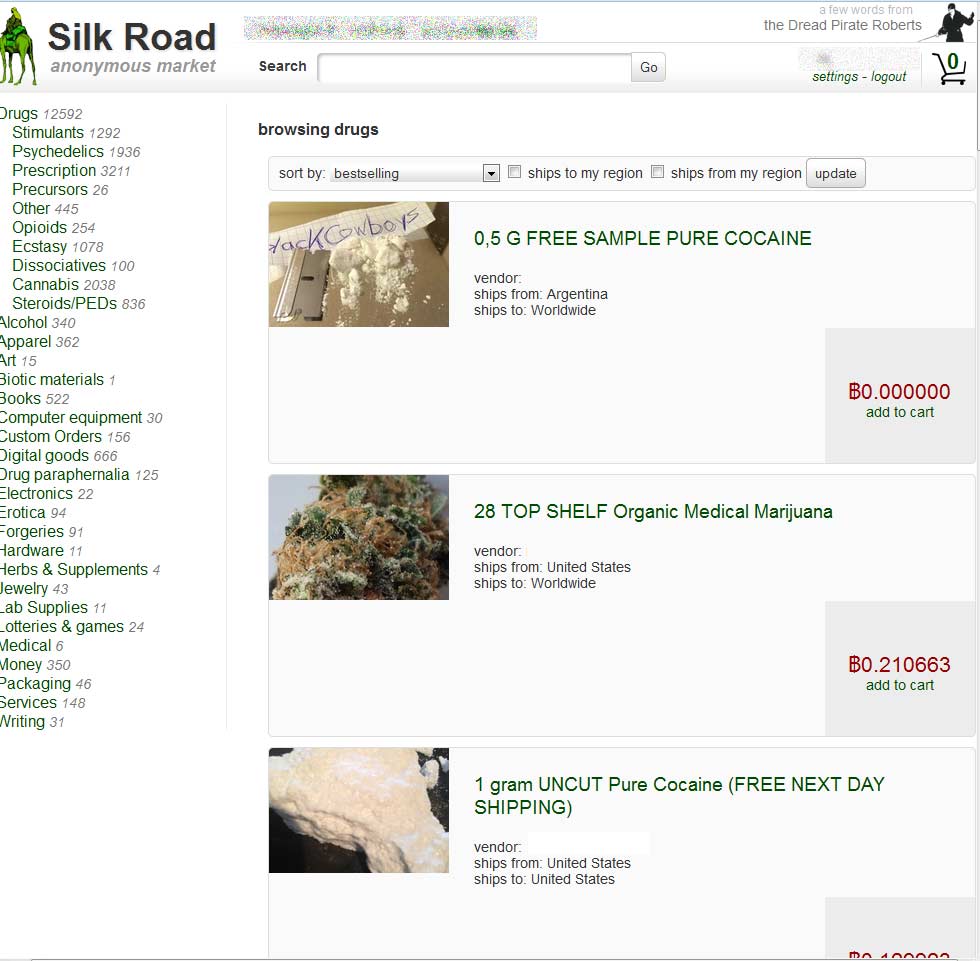
Task: Open the settings link
Action: point(835,77)
